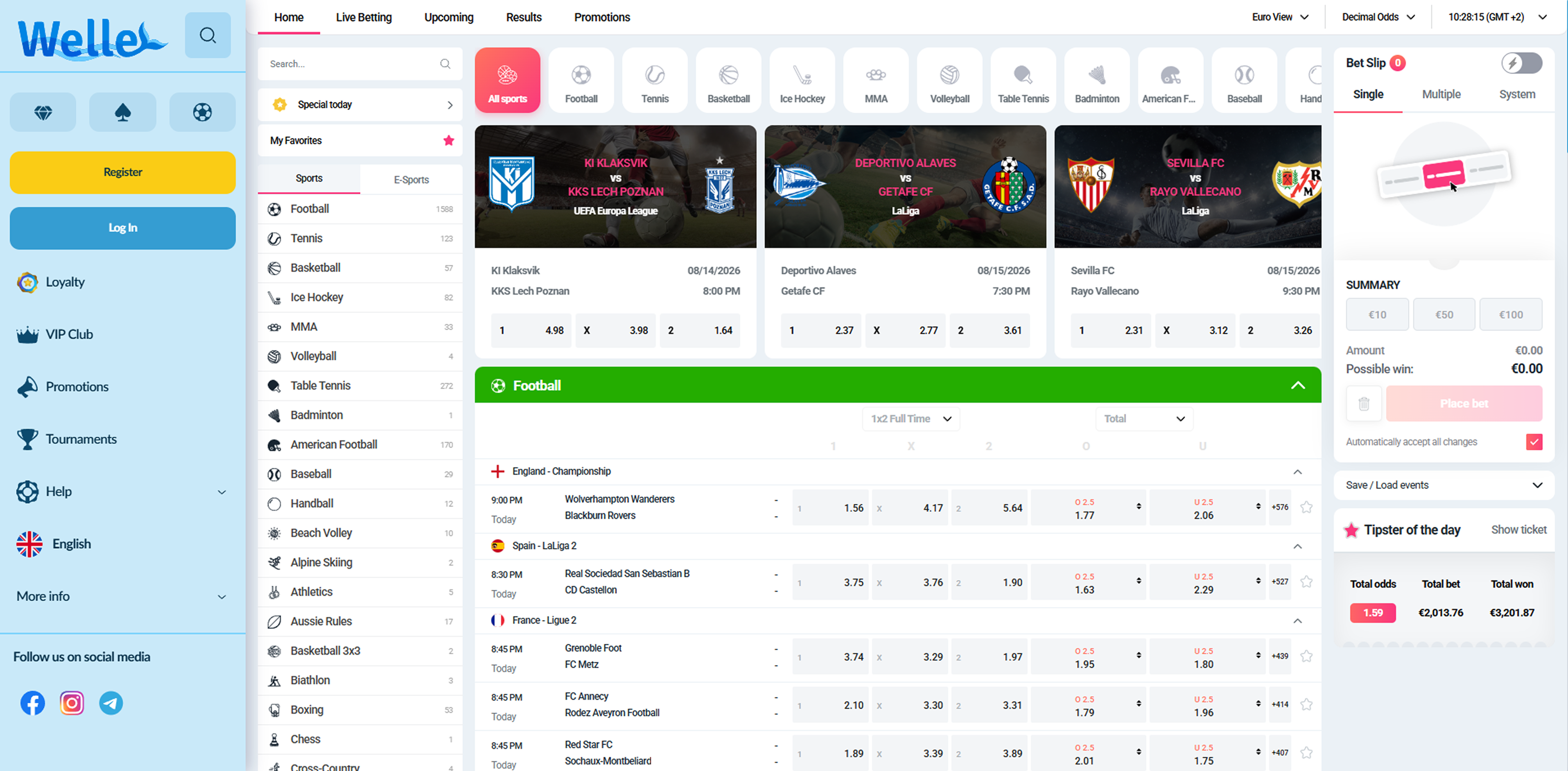This screenshot has height=771, width=1568.
Task: Expand More info in the sidebar
Action: [x=122, y=596]
